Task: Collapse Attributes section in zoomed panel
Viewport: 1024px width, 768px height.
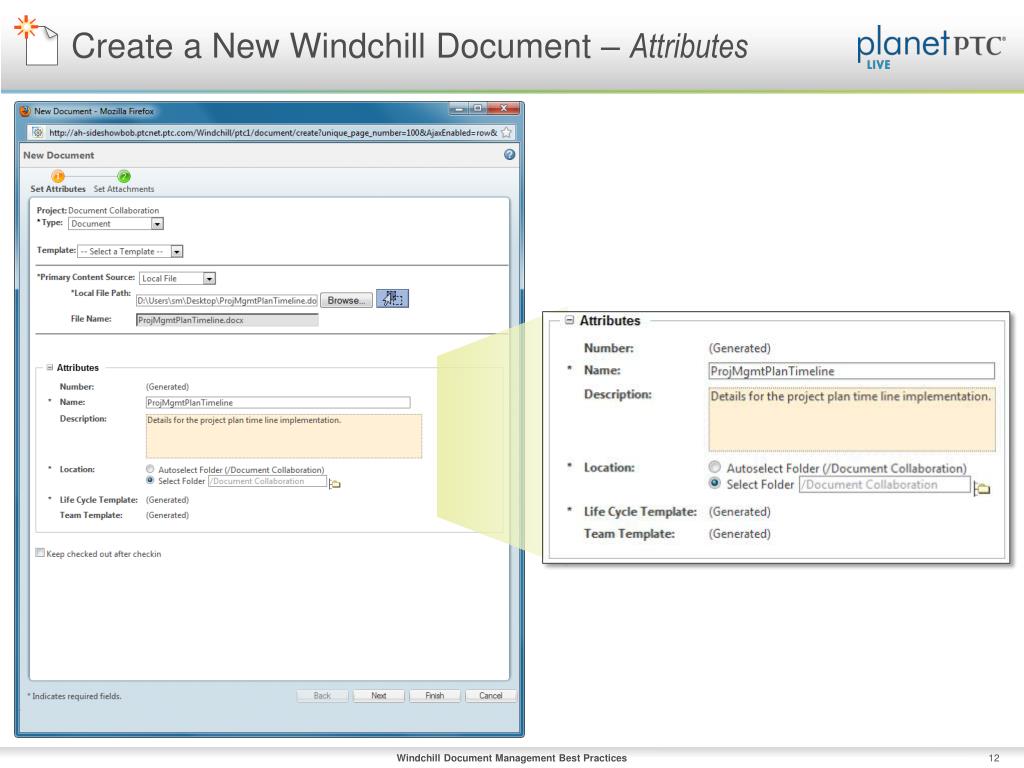Action: click(569, 320)
